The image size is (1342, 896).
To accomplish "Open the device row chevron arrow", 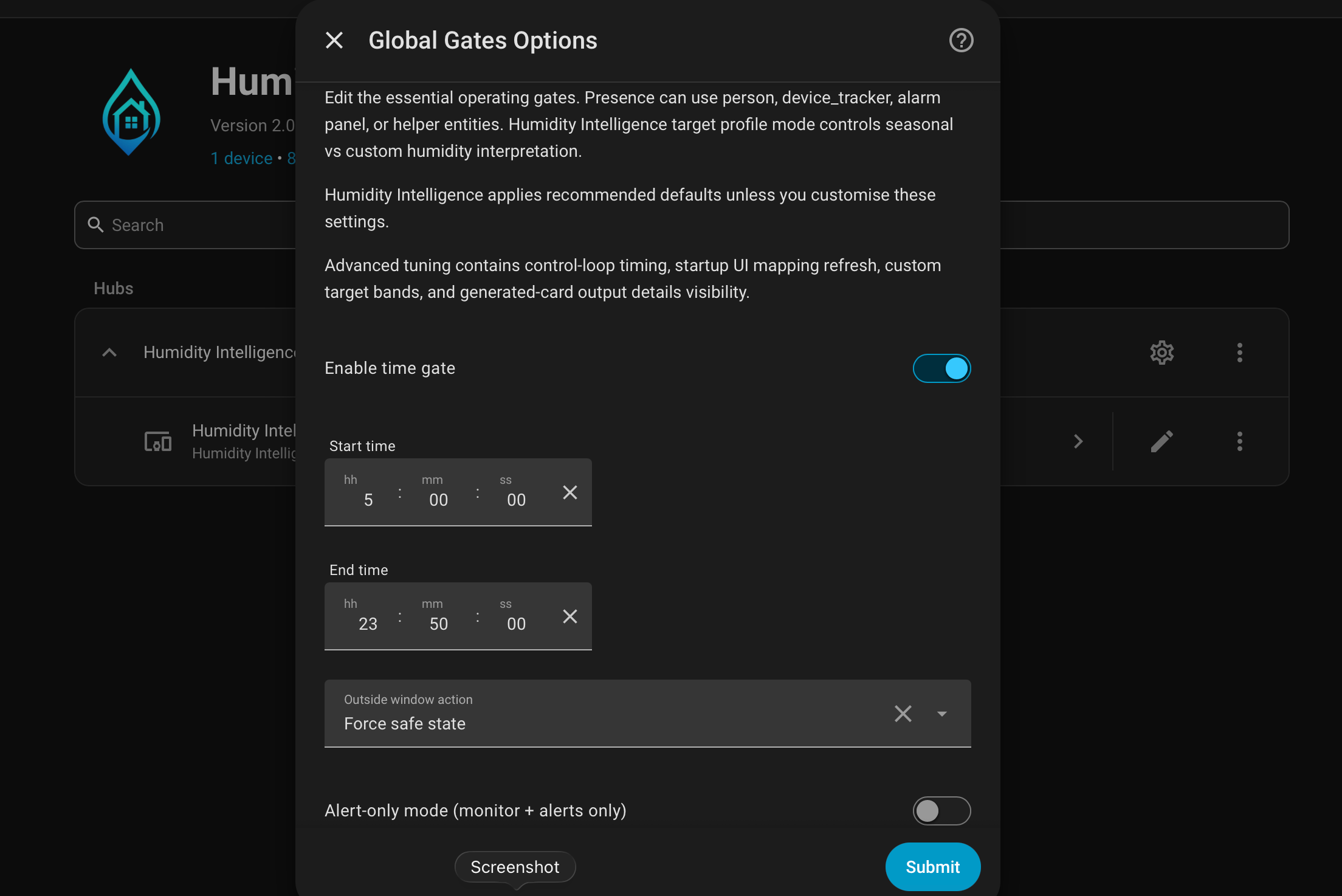I will pyautogui.click(x=1078, y=441).
